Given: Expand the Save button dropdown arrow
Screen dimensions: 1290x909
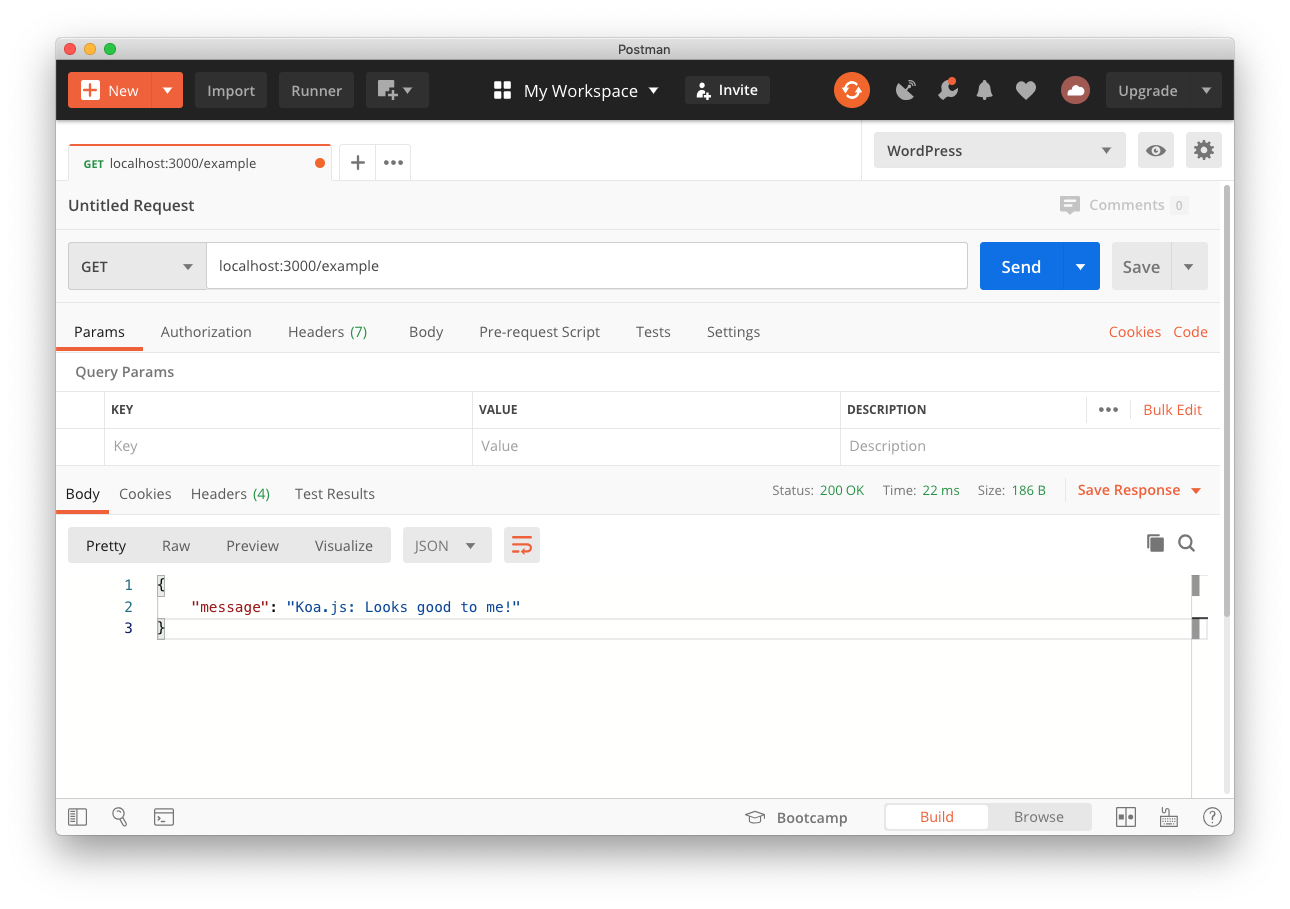Looking at the screenshot, I should point(1189,266).
